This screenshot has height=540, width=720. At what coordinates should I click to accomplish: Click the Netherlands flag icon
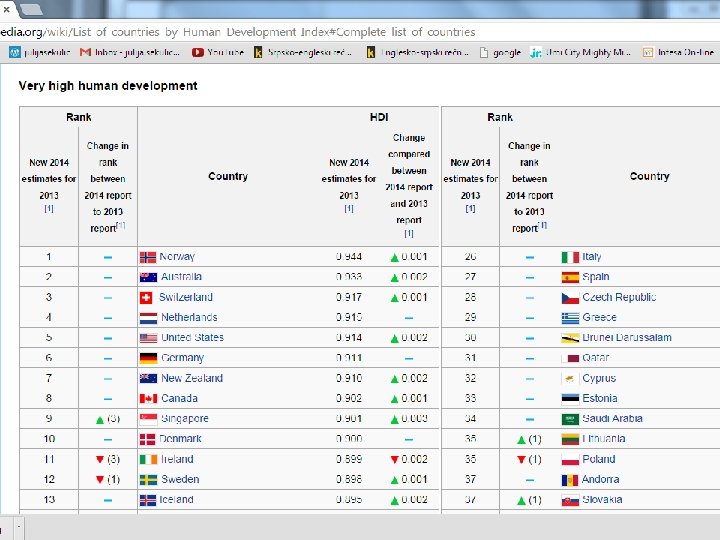click(x=148, y=318)
